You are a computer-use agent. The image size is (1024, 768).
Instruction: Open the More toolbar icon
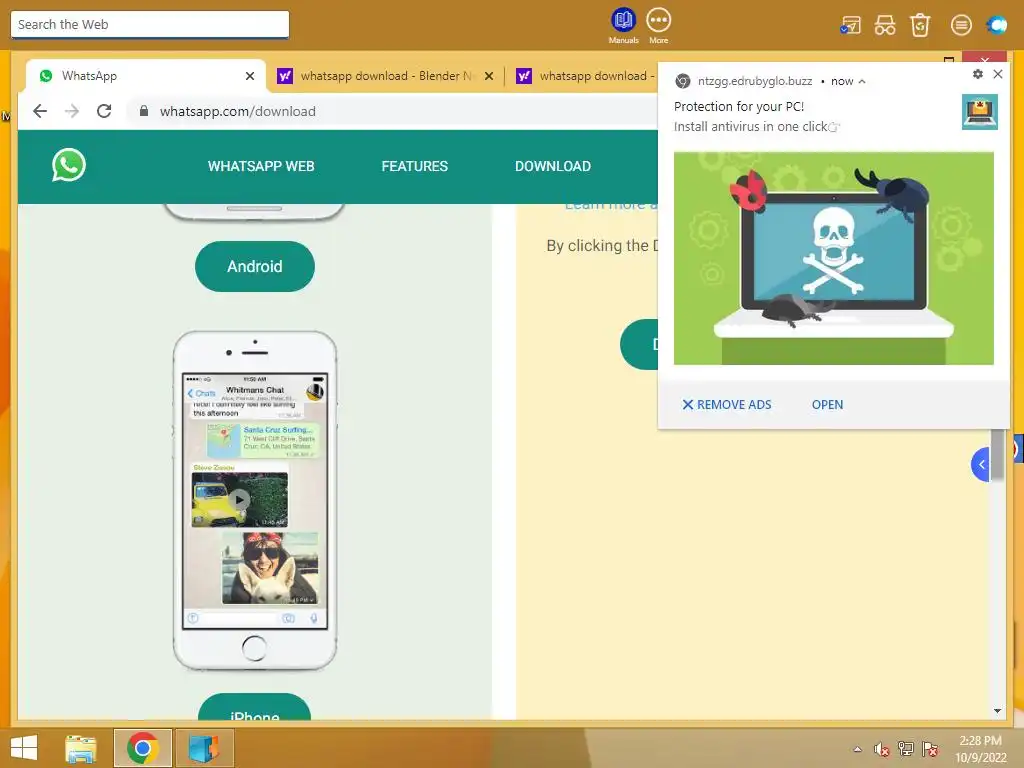(658, 25)
